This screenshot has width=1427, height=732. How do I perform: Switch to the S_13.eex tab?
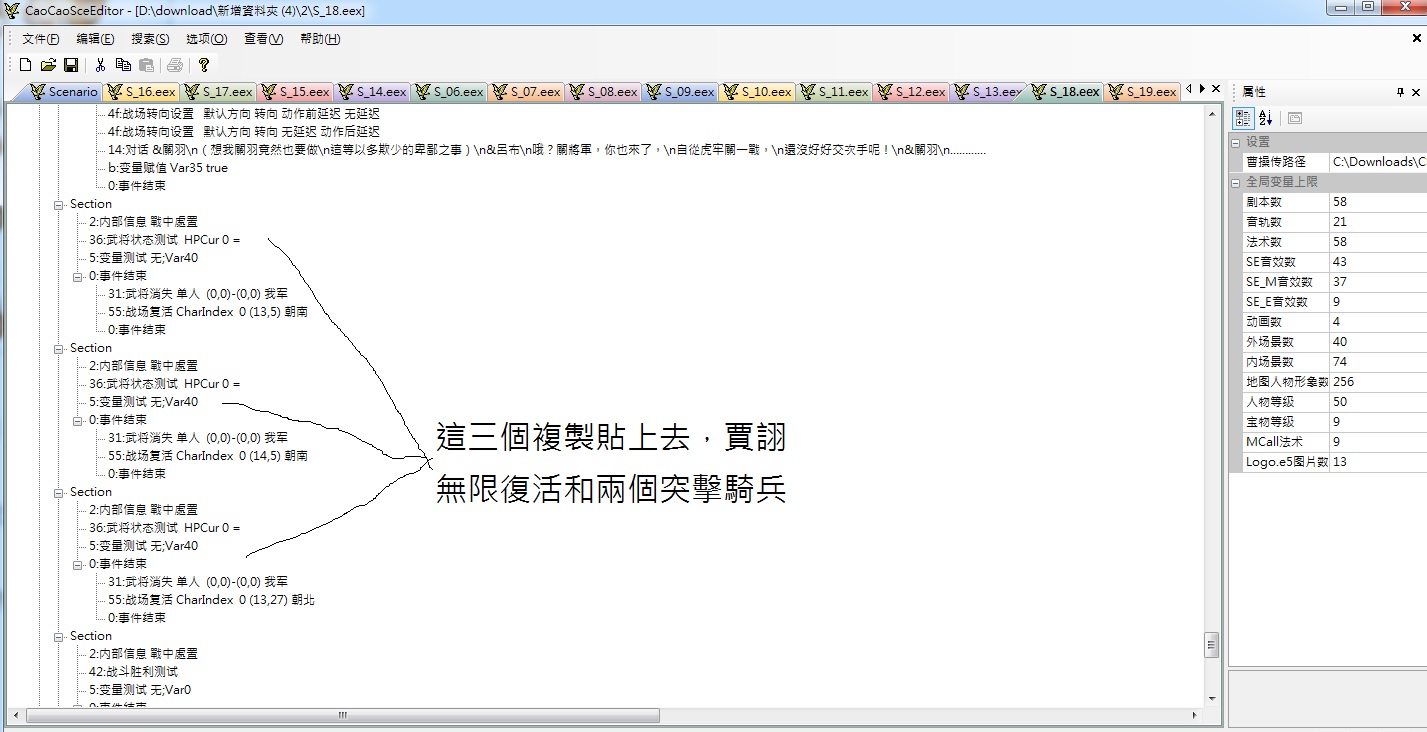tap(988, 92)
